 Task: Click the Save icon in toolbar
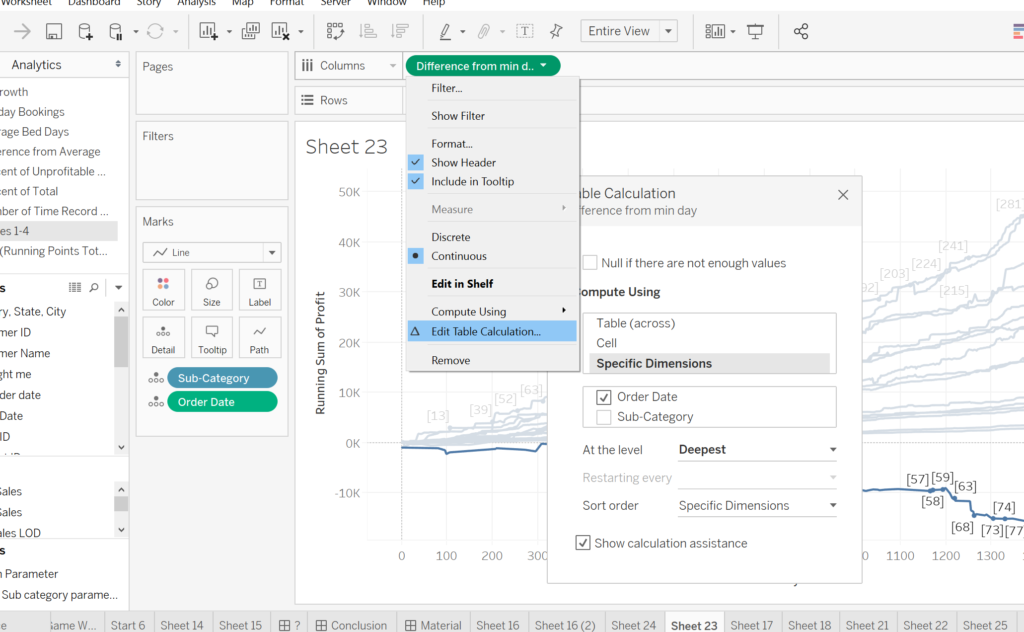click(54, 31)
